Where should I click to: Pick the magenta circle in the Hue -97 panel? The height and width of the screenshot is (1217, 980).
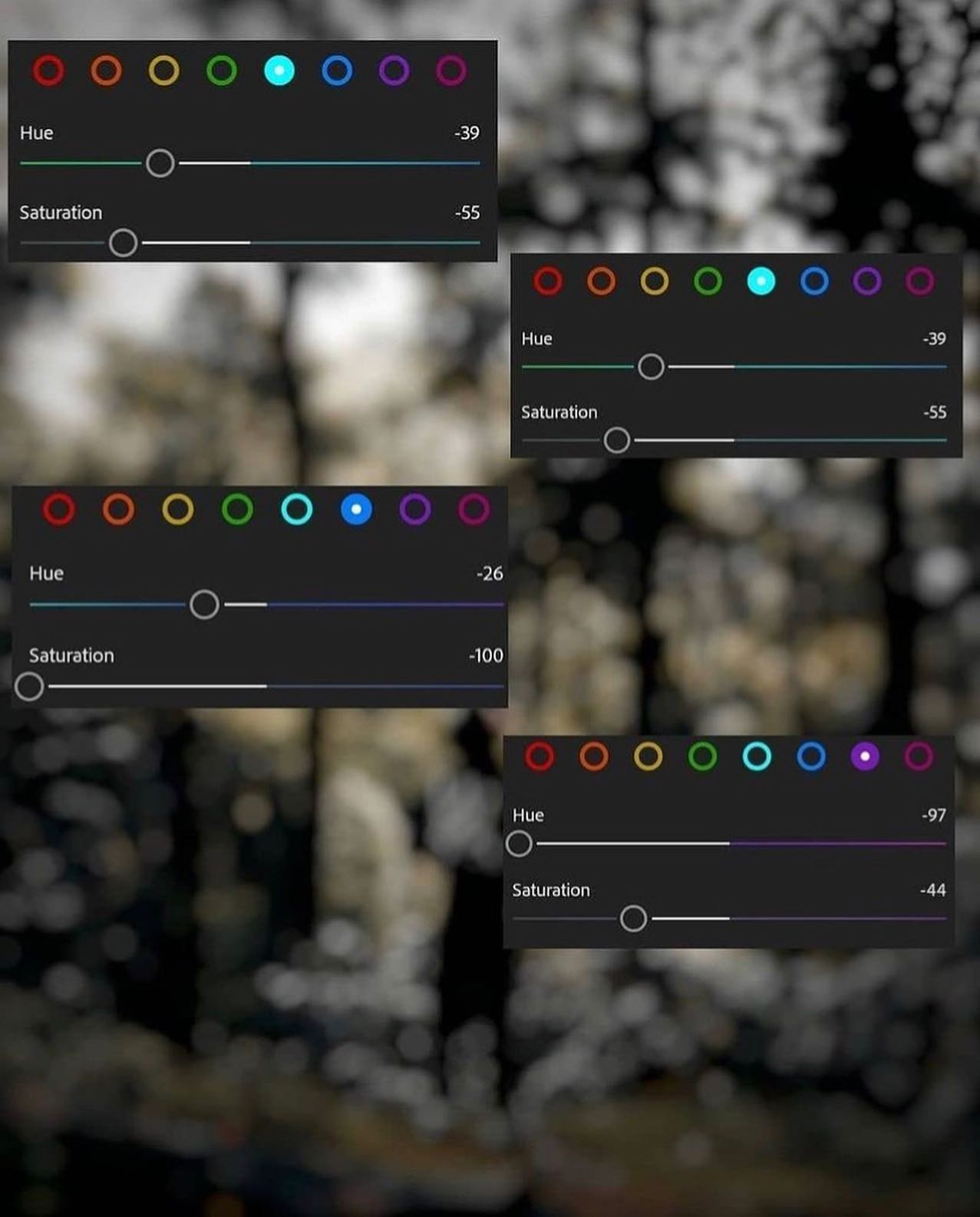click(x=919, y=757)
